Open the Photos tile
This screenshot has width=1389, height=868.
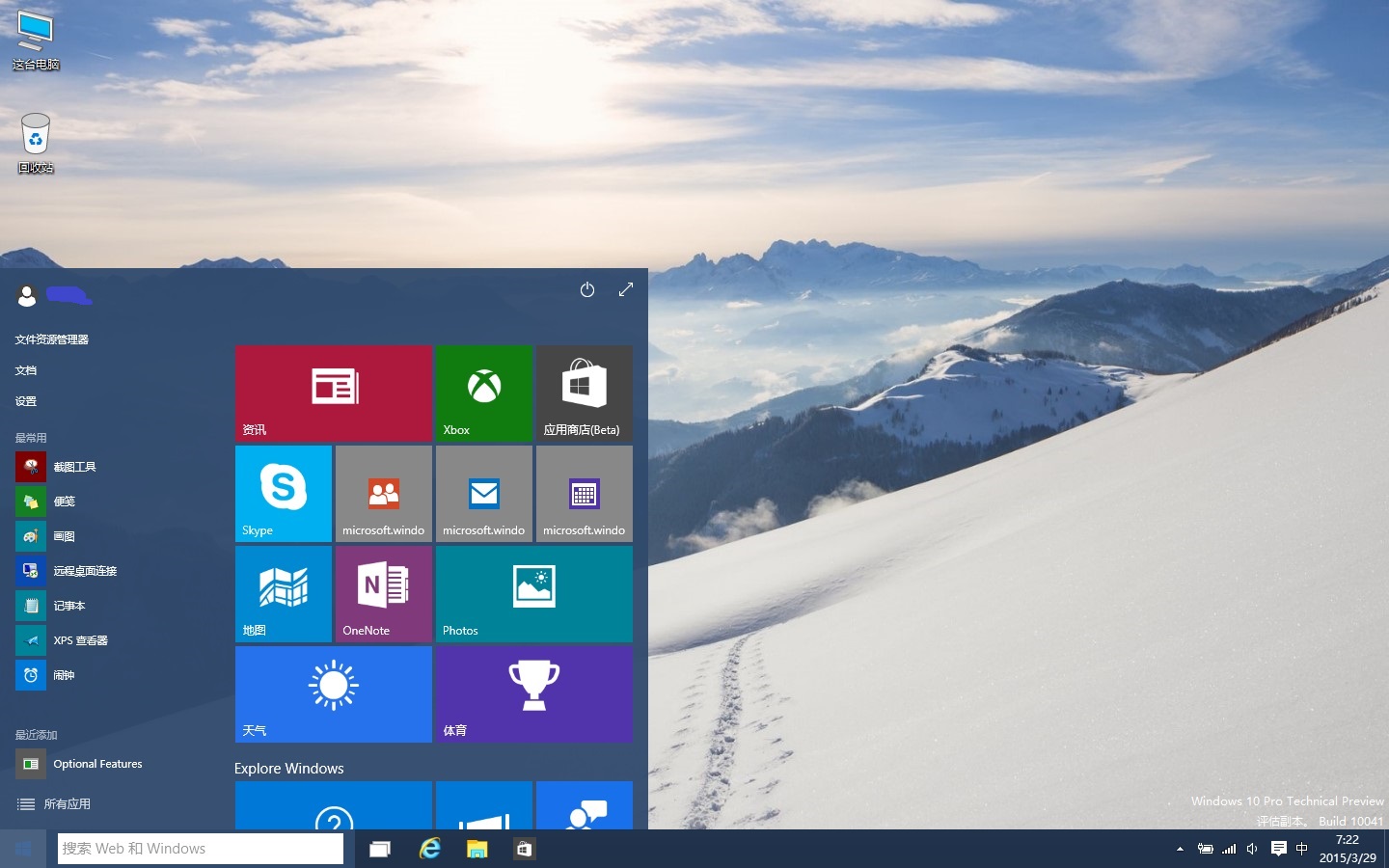coord(533,593)
